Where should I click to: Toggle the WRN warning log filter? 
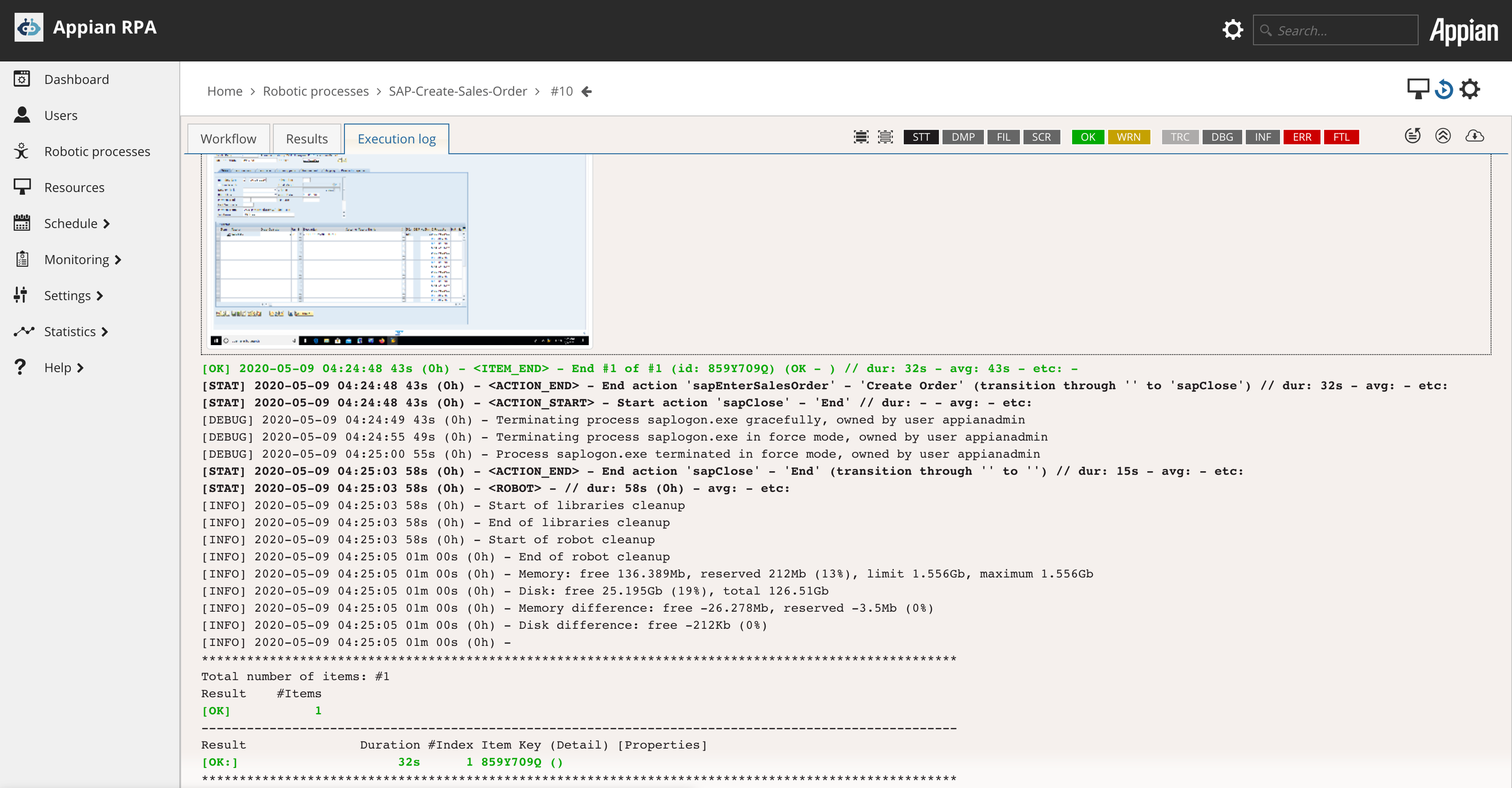1129,137
